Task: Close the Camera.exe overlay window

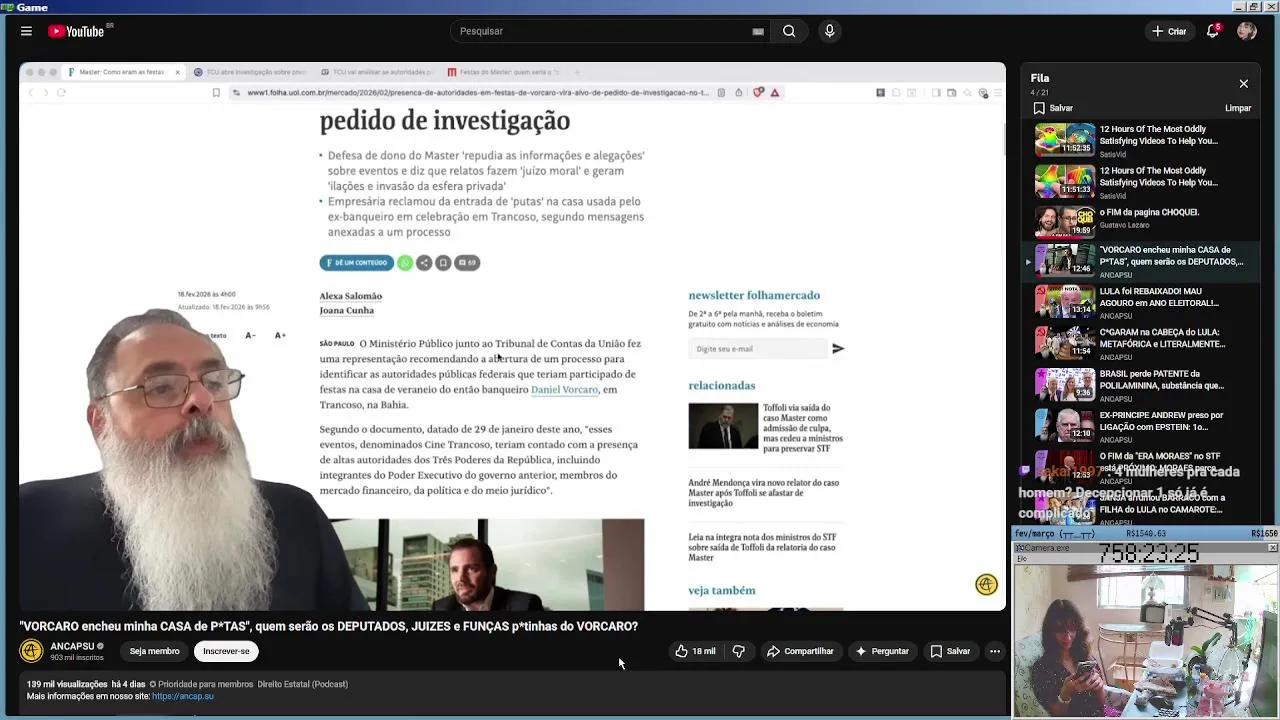Action: pyautogui.click(x=1272, y=548)
